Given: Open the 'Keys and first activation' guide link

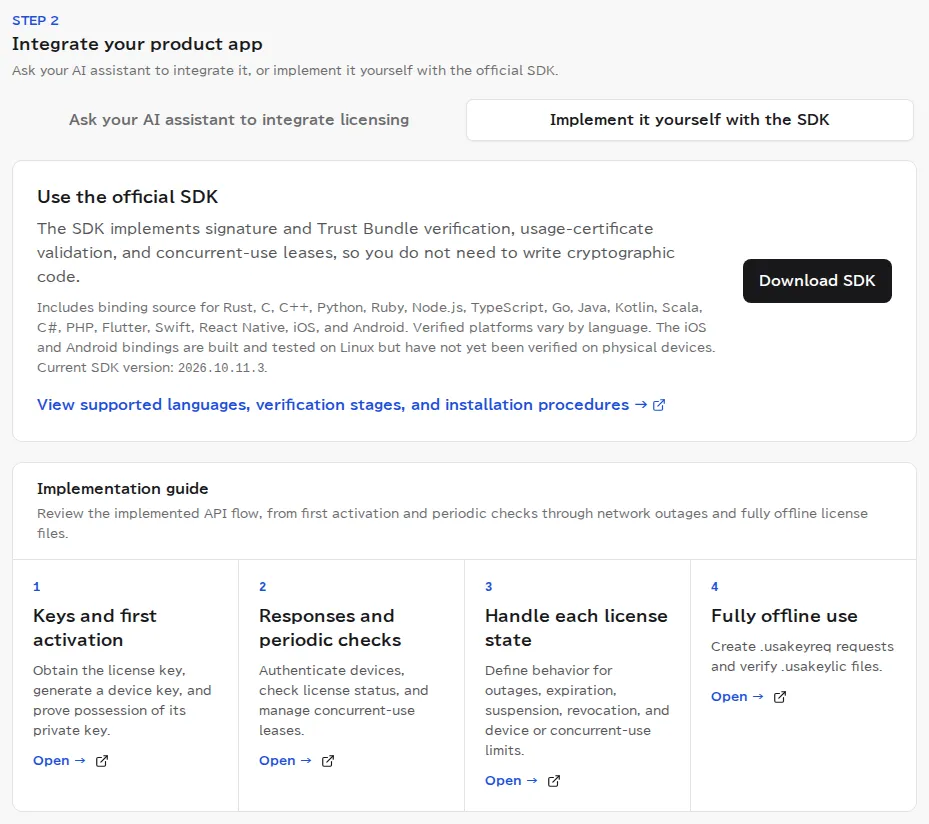Looking at the screenshot, I should point(59,761).
